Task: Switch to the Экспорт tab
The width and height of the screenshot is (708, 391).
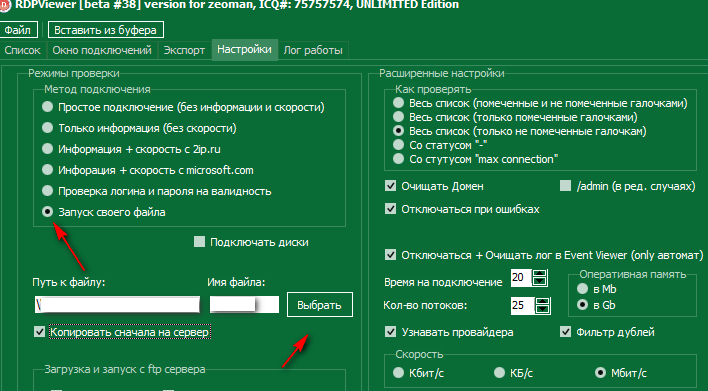Action: 184,50
